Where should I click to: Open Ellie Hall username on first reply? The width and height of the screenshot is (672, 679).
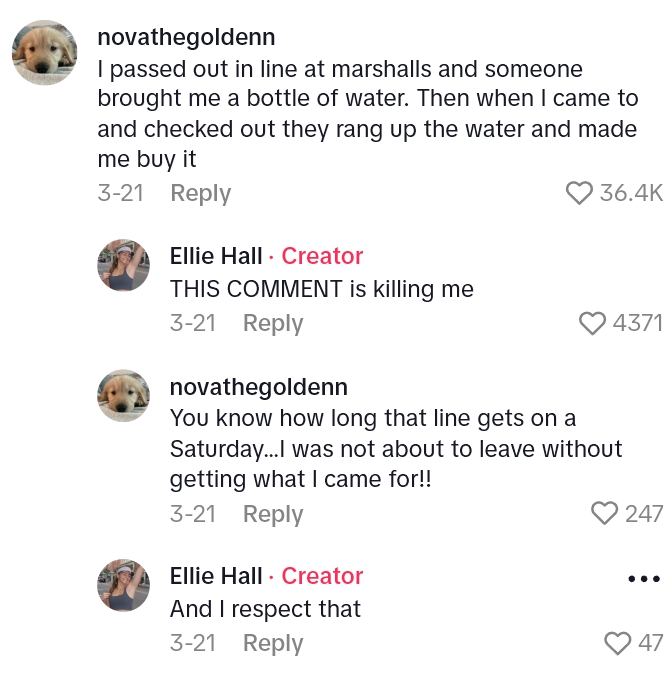216,256
